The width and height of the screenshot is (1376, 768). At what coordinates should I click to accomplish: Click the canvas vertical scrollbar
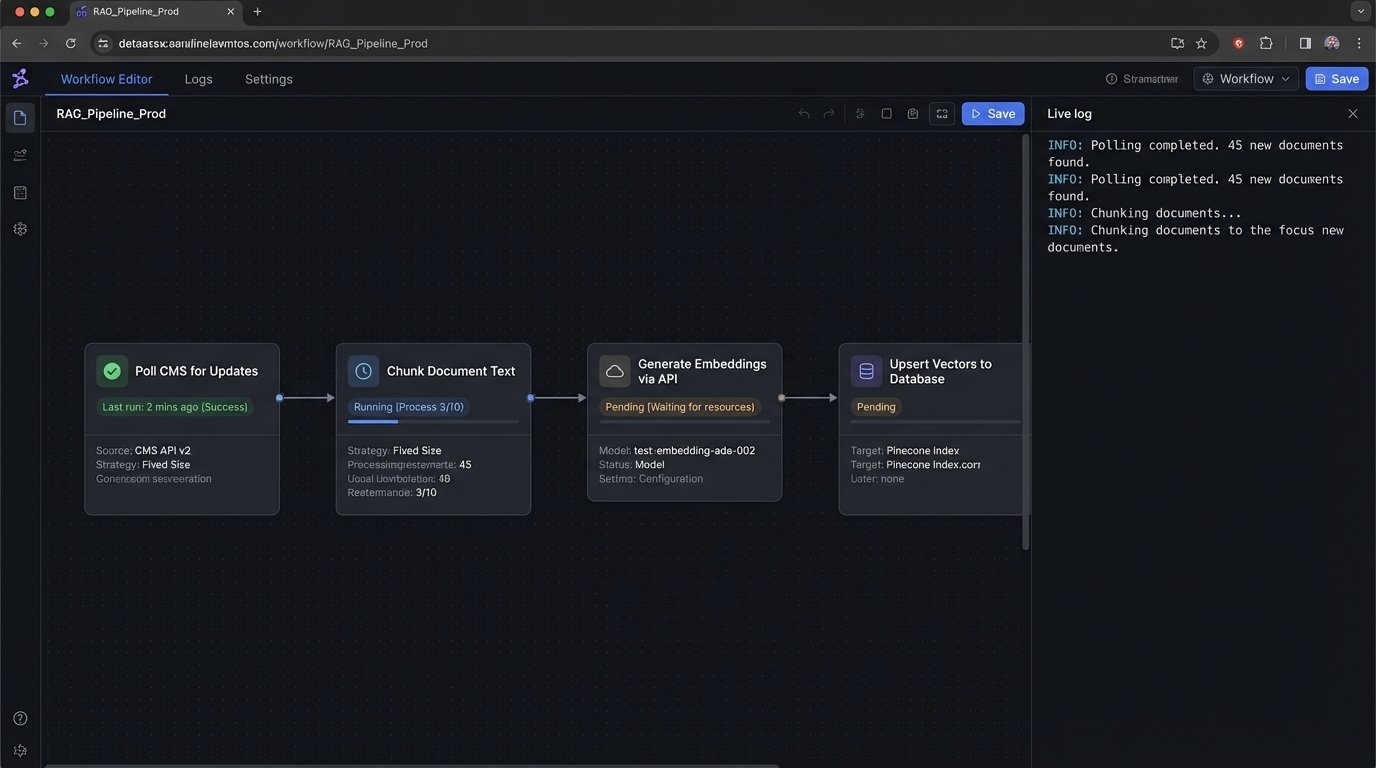pyautogui.click(x=1025, y=340)
